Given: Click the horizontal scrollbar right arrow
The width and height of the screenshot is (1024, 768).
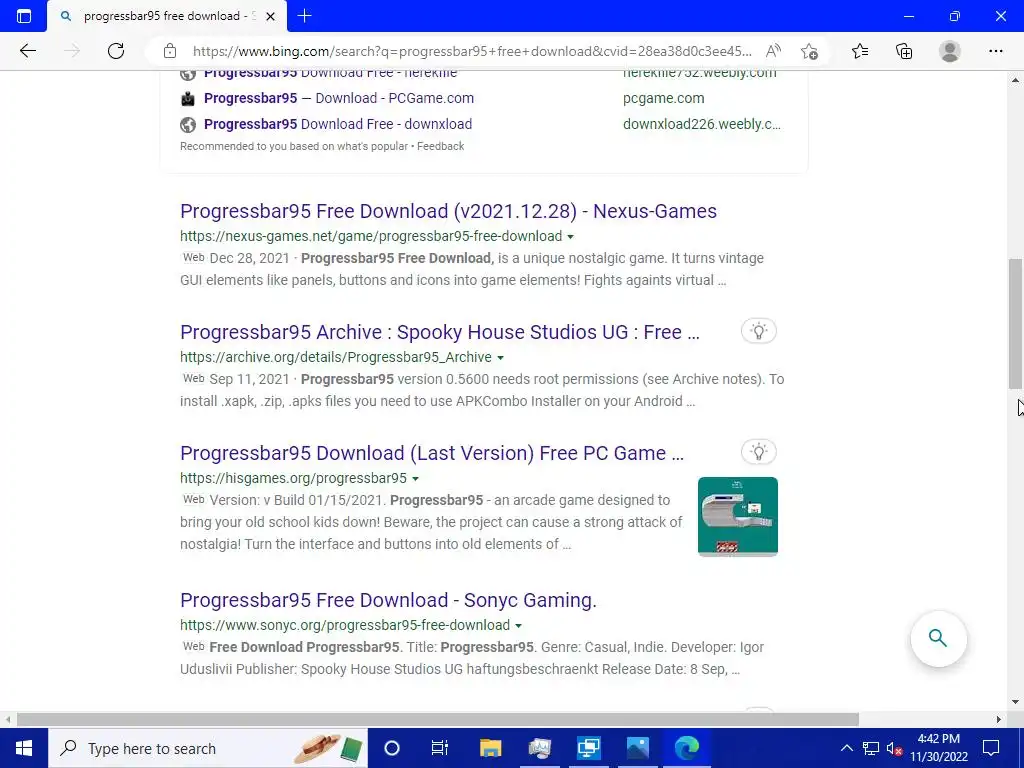Looking at the screenshot, I should click(999, 719).
